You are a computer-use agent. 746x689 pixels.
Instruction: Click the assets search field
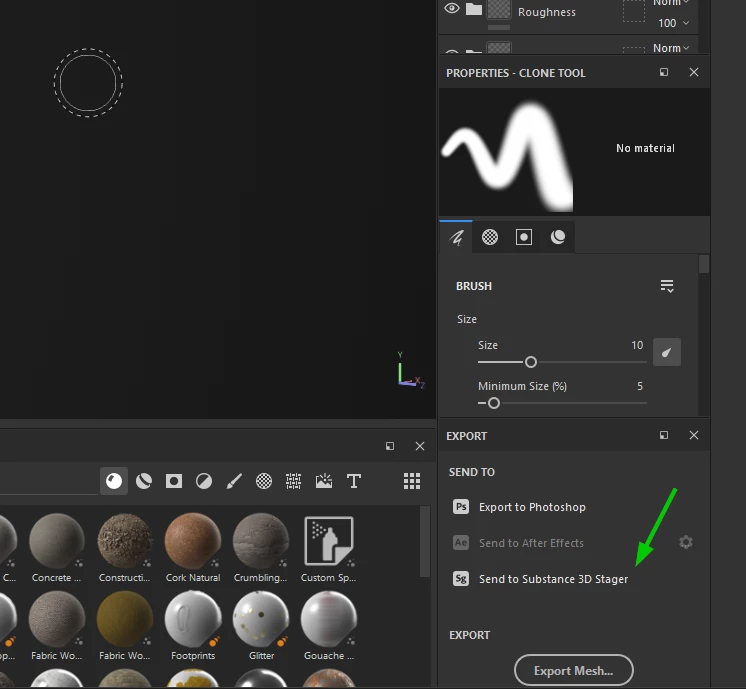[x=49, y=481]
